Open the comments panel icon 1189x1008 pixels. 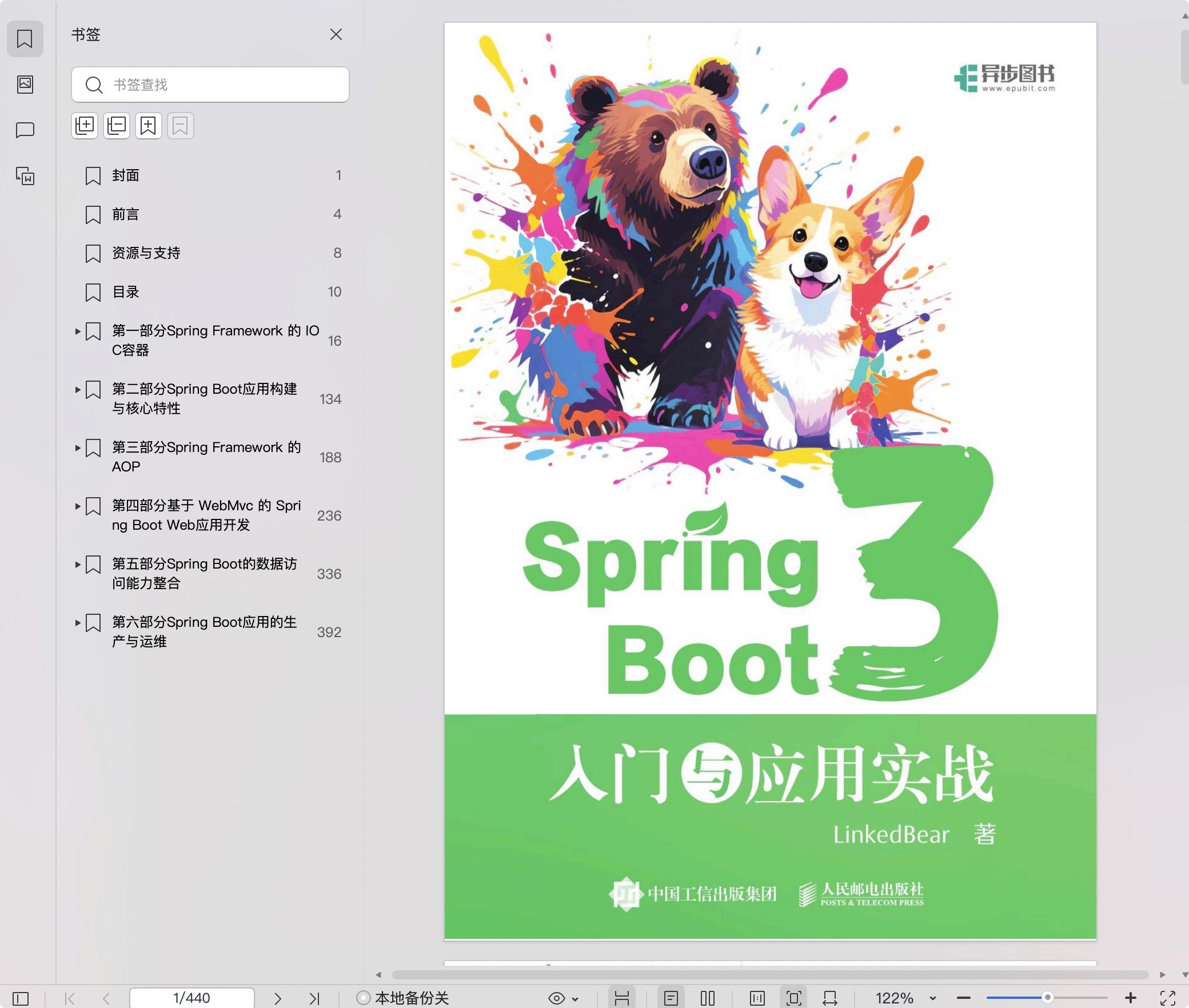click(x=25, y=130)
